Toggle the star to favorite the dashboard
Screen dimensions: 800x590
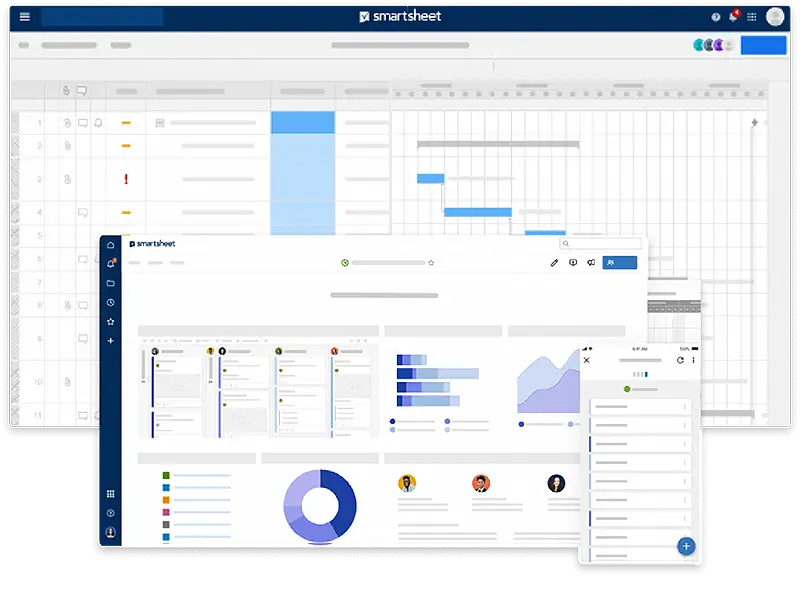point(430,262)
